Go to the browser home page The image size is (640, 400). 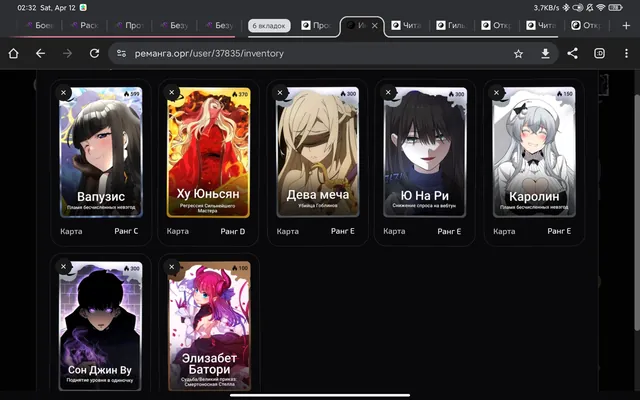[13, 53]
